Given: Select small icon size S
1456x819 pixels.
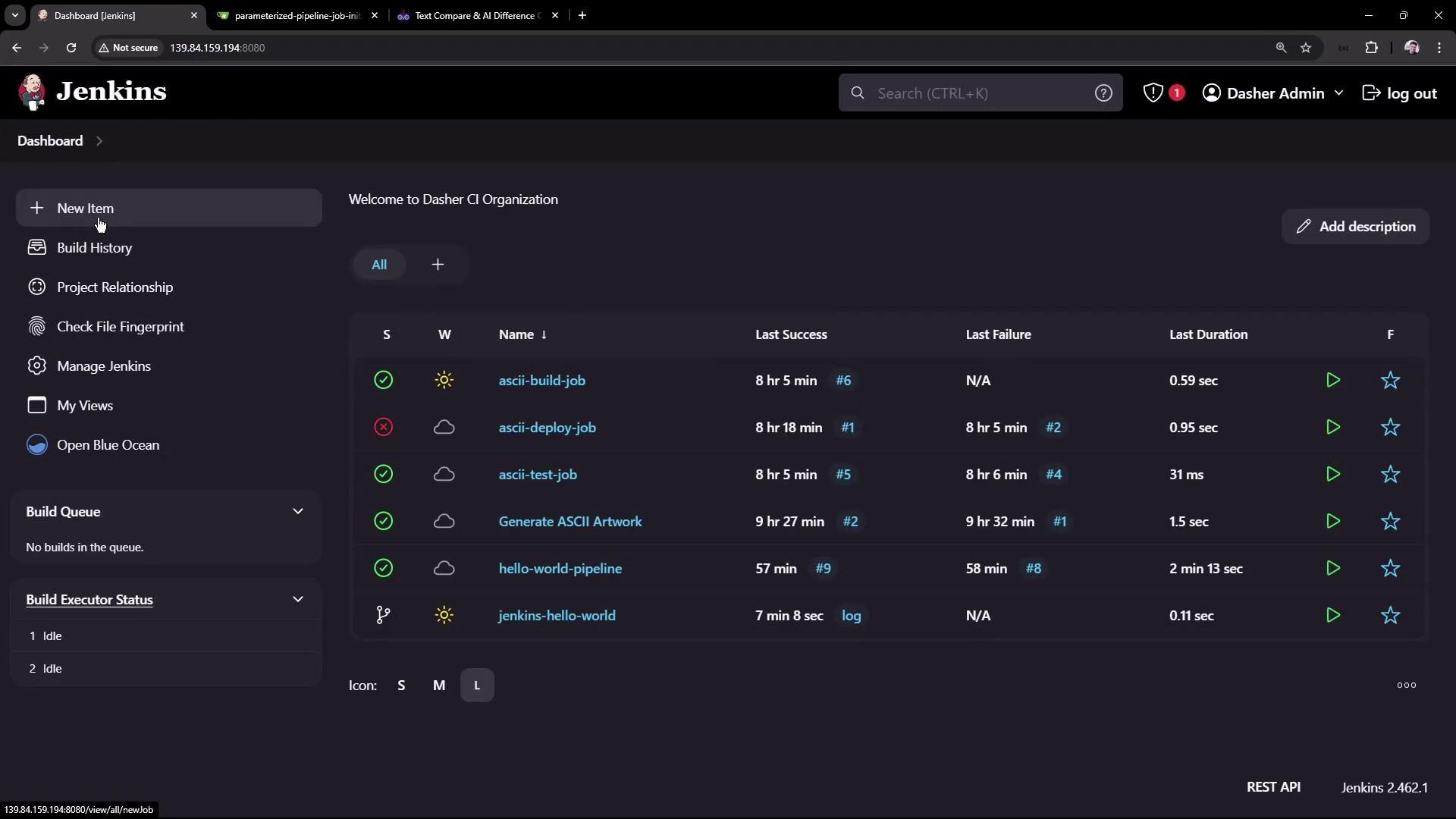Looking at the screenshot, I should [x=401, y=686].
